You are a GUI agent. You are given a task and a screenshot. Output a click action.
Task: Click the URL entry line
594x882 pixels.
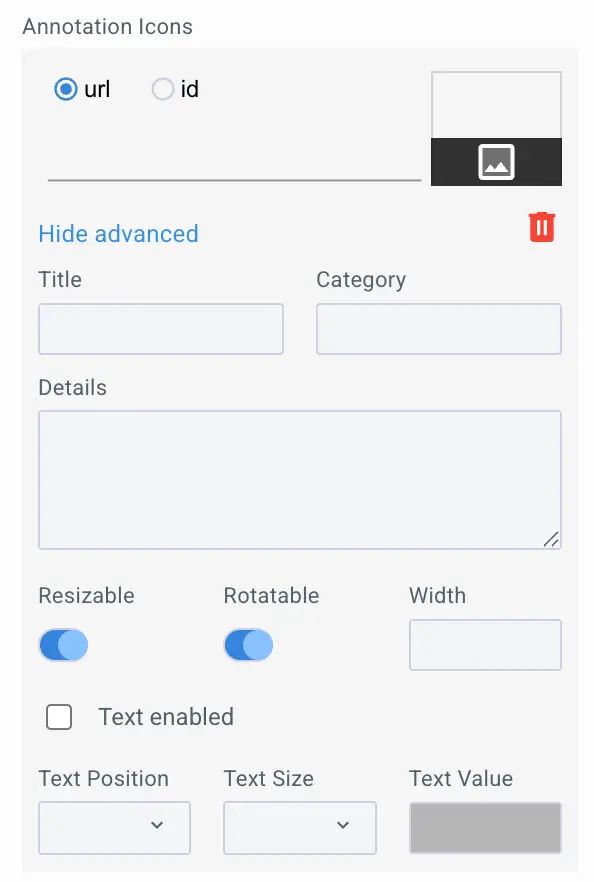coord(232,178)
